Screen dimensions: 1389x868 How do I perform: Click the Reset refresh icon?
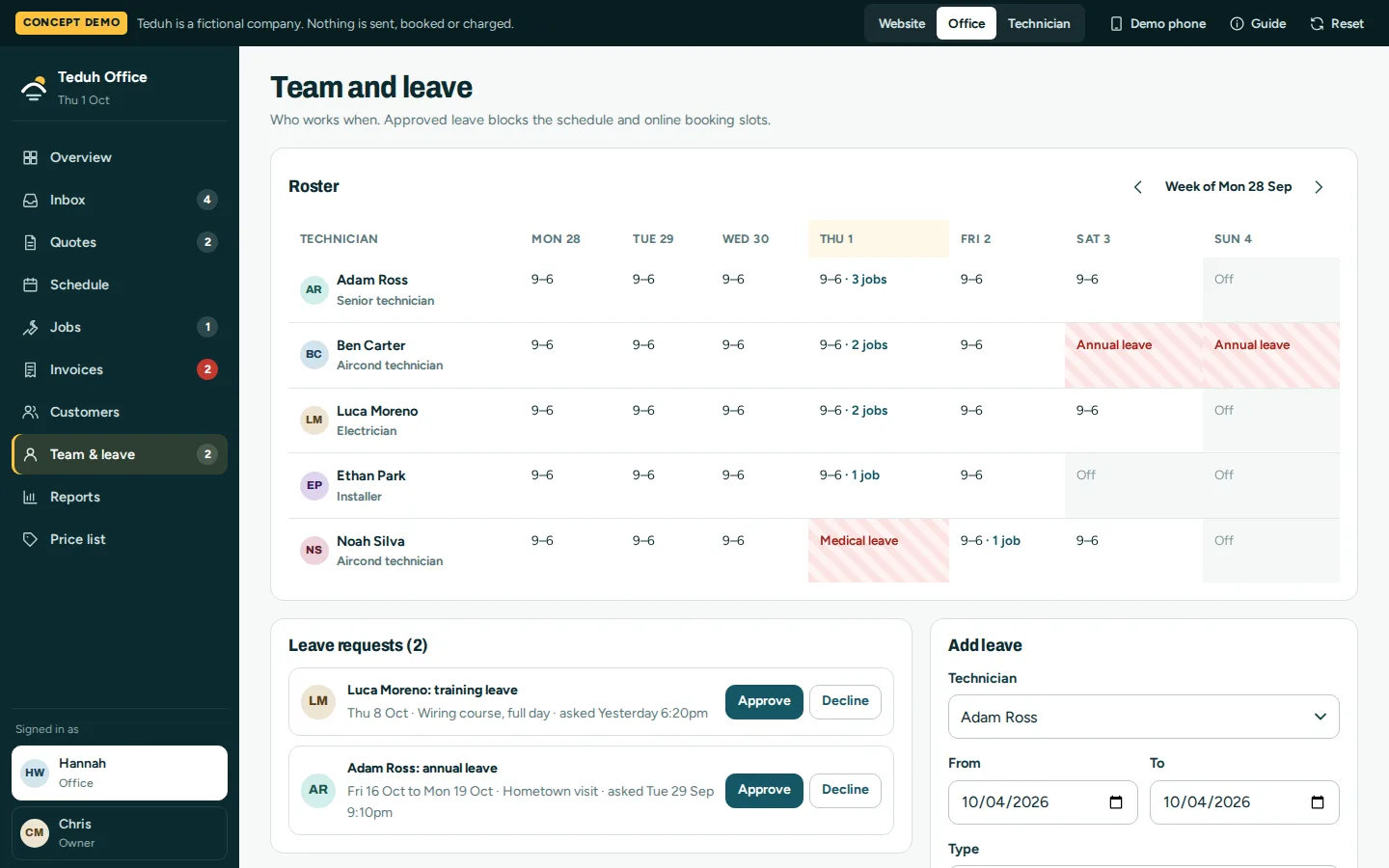[1317, 23]
